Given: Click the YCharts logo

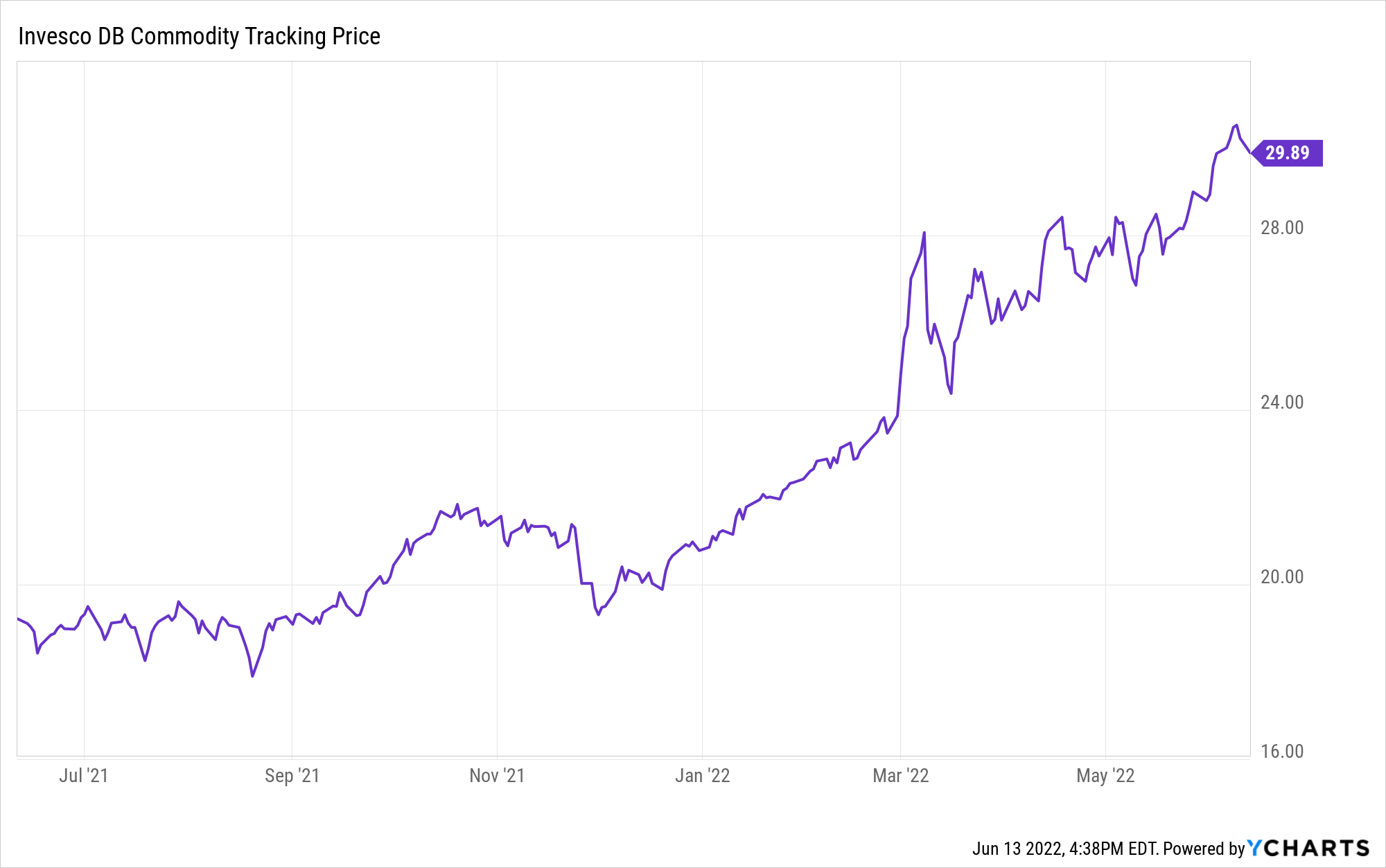Looking at the screenshot, I should [x=1308, y=848].
